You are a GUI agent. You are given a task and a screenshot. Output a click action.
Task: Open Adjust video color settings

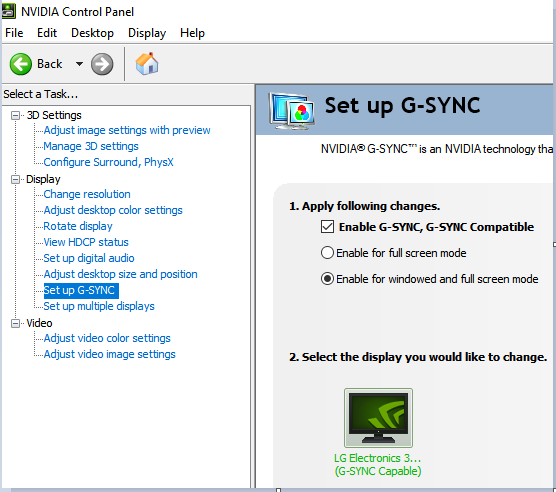point(107,338)
